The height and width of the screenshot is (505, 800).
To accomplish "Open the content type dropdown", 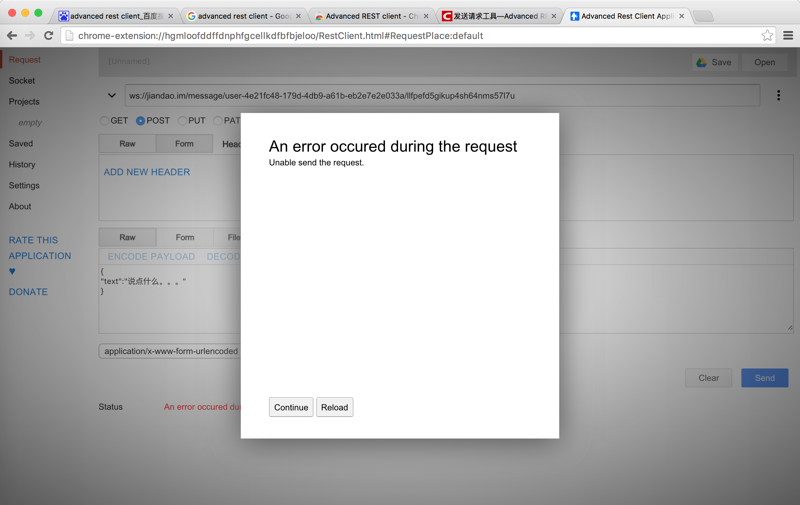I will (x=170, y=351).
